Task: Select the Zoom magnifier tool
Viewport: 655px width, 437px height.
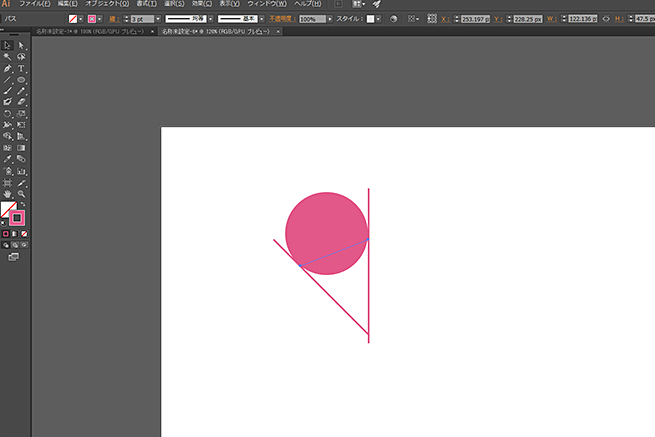Action: (x=21, y=194)
